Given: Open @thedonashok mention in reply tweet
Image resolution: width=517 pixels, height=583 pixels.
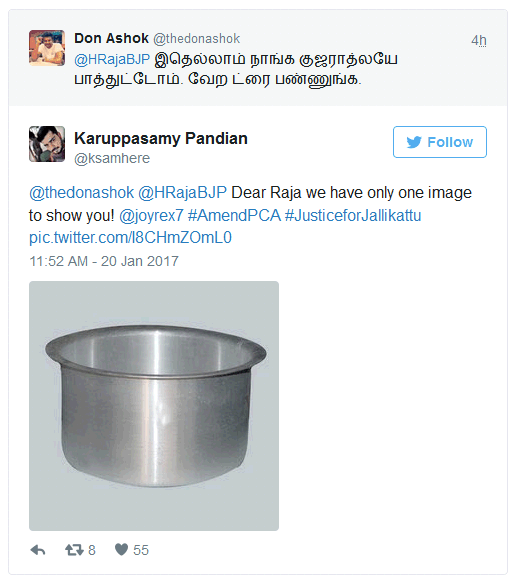Looking at the screenshot, I should [81, 193].
